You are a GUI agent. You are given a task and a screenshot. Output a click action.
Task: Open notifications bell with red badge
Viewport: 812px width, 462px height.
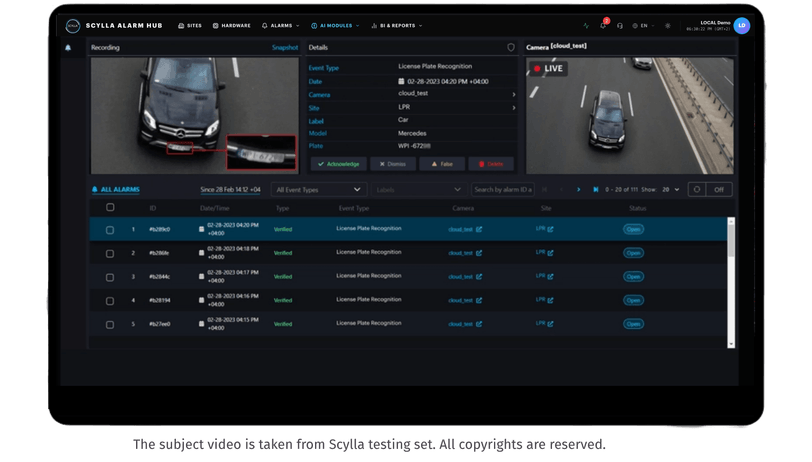(603, 24)
